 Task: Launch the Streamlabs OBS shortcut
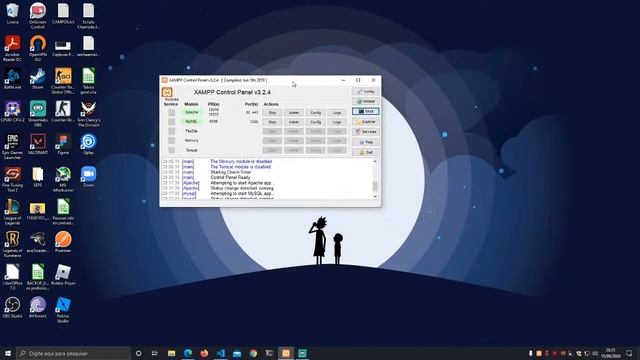pyautogui.click(x=38, y=114)
